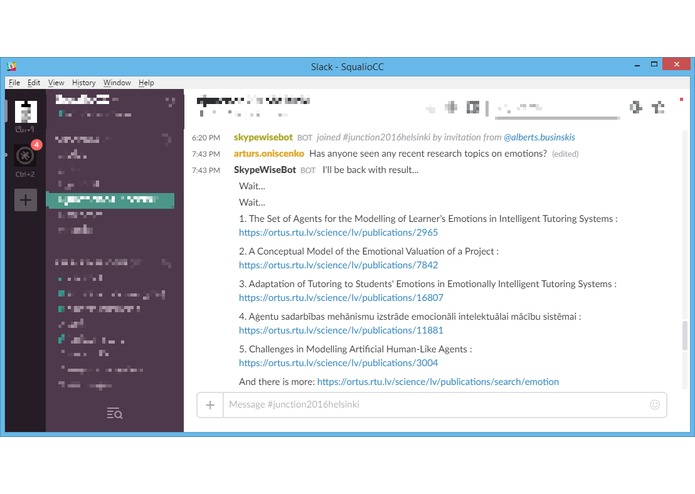Screen dimensions: 695x494
Task: Open the mentions icon in header
Action: 636,107
